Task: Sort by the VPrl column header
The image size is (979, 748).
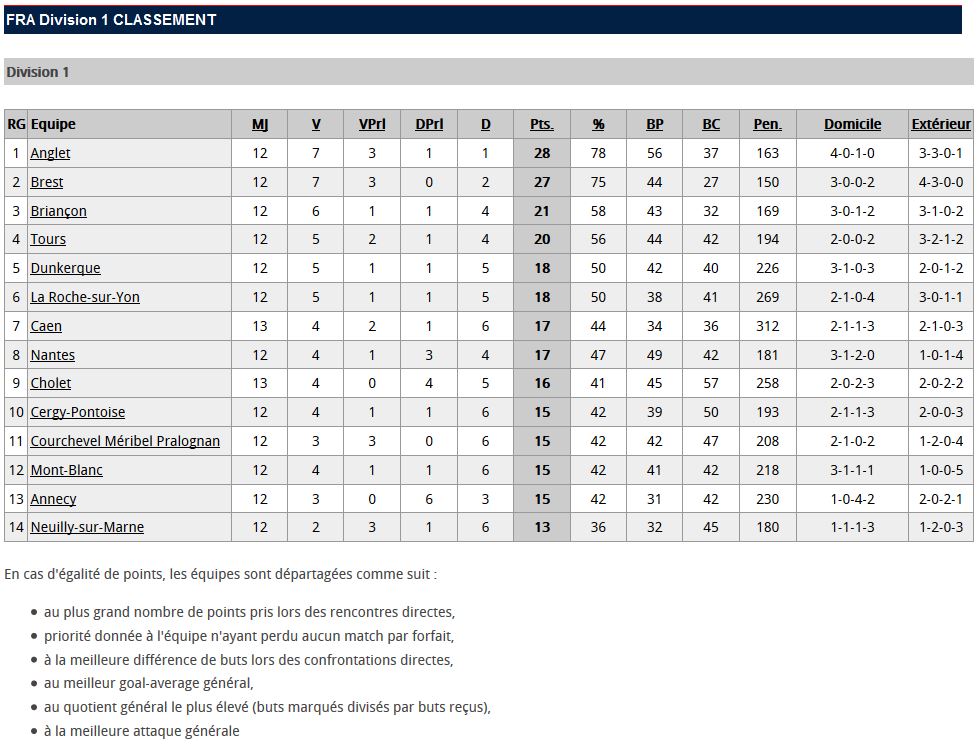Action: point(372,124)
